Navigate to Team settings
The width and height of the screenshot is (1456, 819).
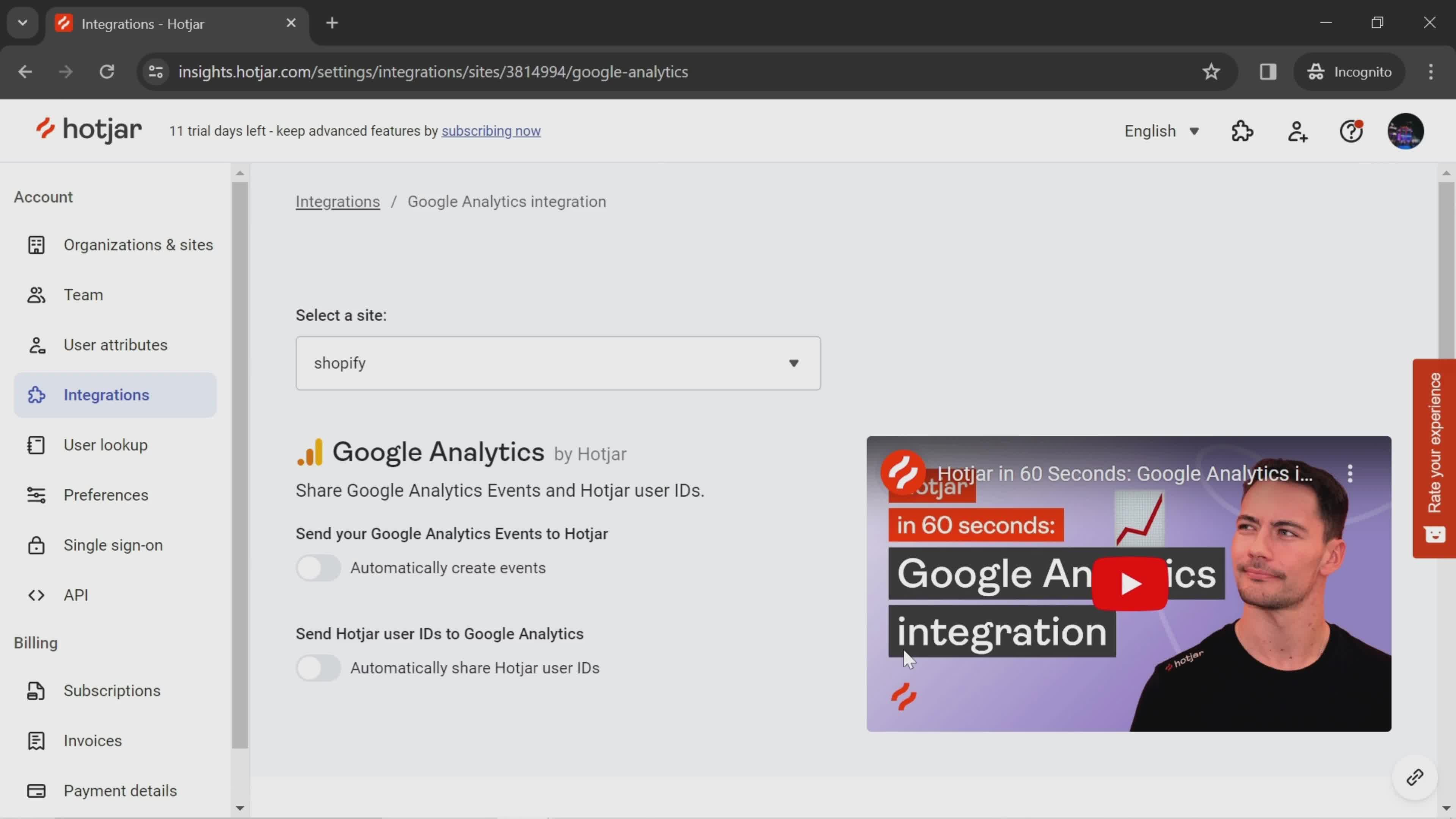[83, 294]
